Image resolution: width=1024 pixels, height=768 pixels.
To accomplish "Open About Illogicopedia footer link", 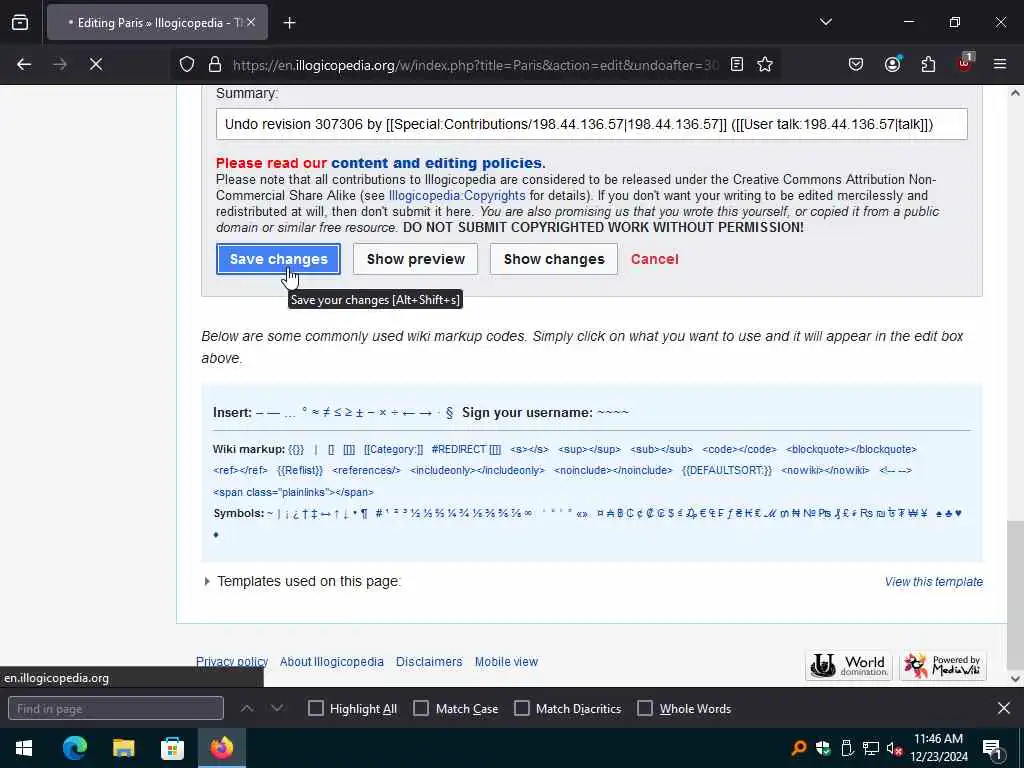I will click(x=332, y=662).
